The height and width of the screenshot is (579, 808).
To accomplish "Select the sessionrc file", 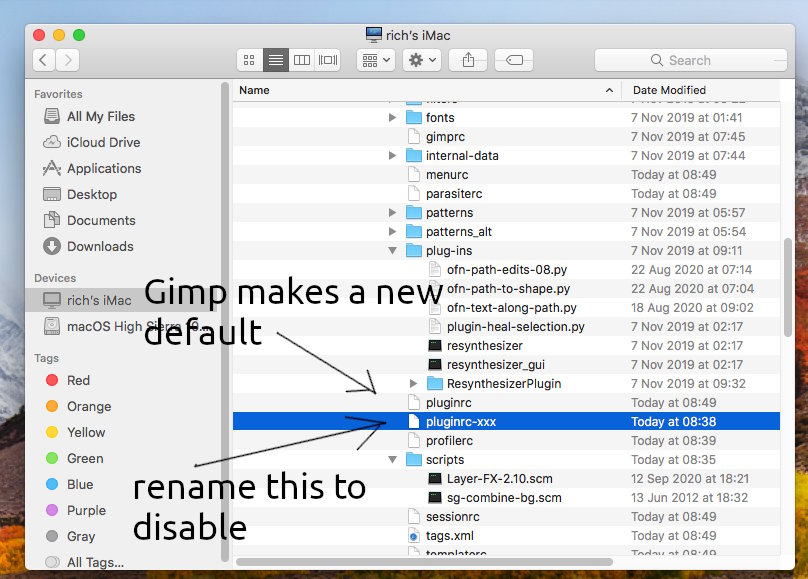I will point(506,517).
